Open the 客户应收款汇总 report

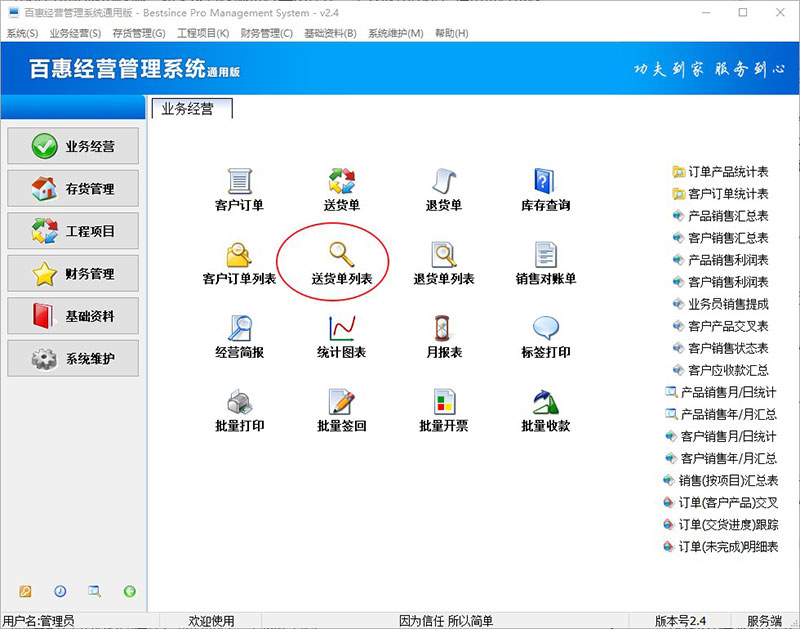point(720,370)
